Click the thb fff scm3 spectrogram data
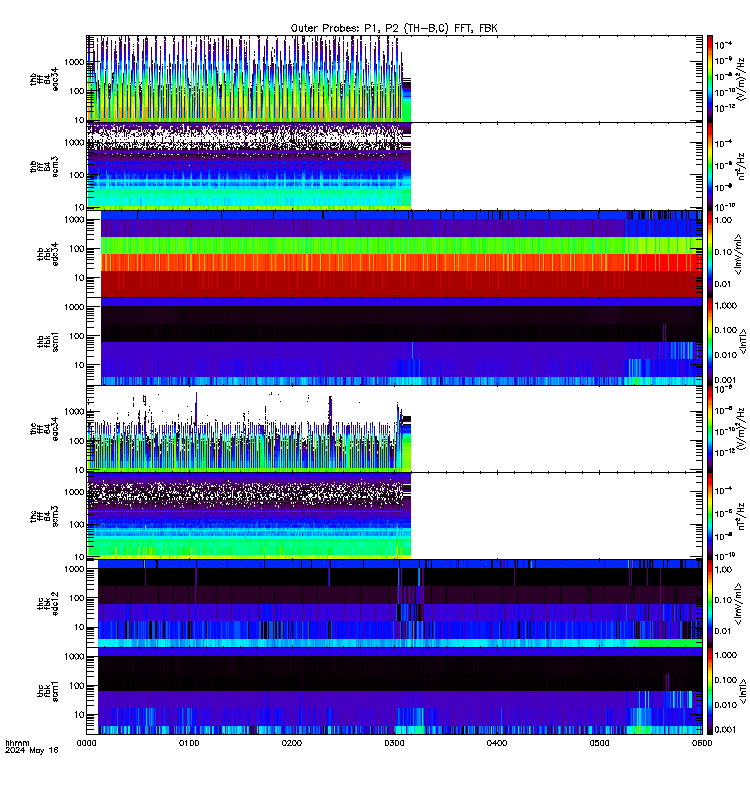The width and height of the screenshot is (750, 800). 249,166
